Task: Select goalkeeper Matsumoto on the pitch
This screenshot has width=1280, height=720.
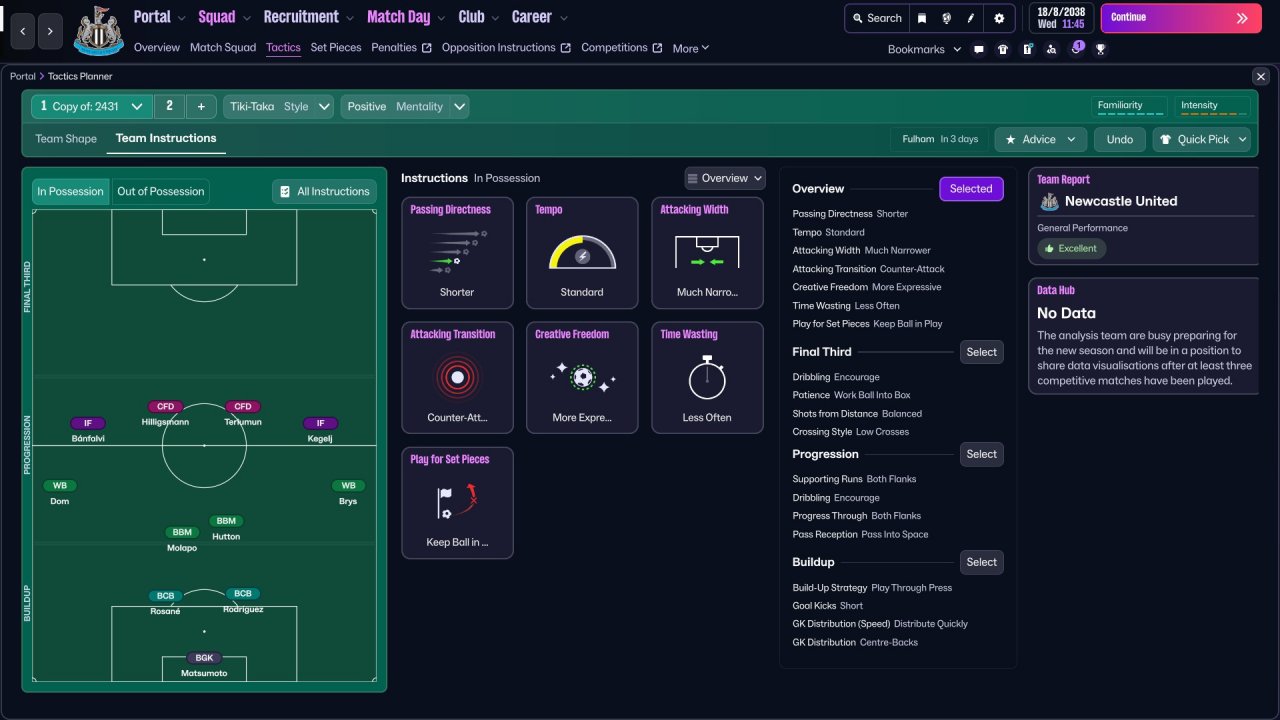Action: click(204, 665)
